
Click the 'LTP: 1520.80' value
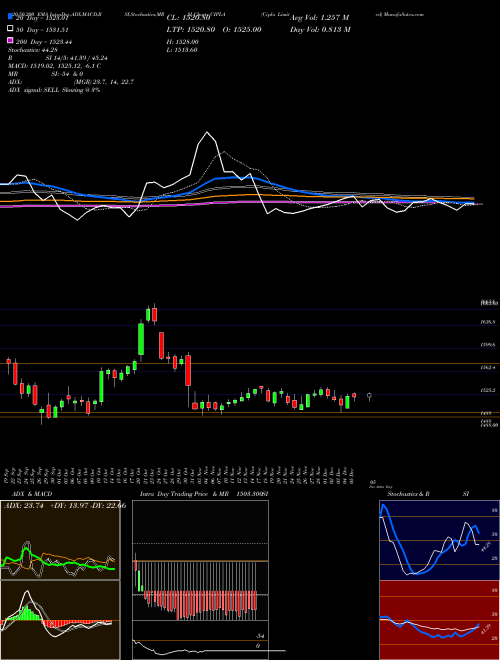[x=191, y=29]
